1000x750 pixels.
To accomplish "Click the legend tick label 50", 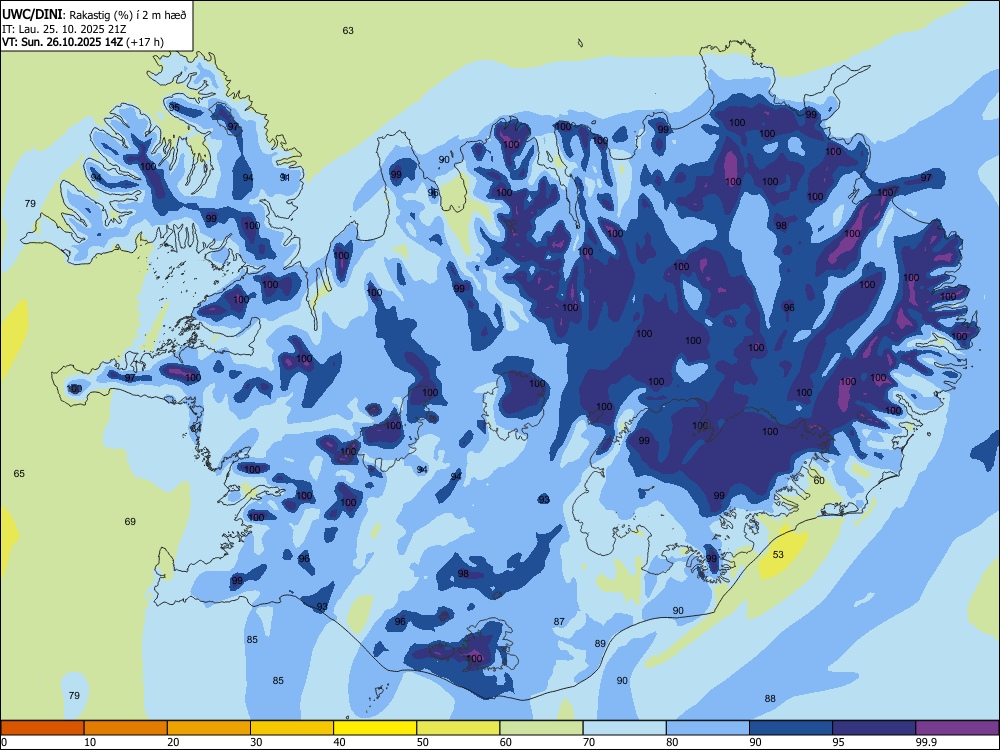I will pyautogui.click(x=423, y=742).
